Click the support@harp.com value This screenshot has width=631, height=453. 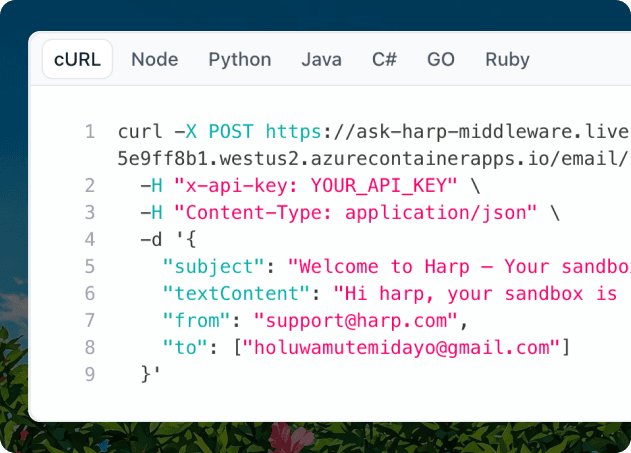[355, 321]
